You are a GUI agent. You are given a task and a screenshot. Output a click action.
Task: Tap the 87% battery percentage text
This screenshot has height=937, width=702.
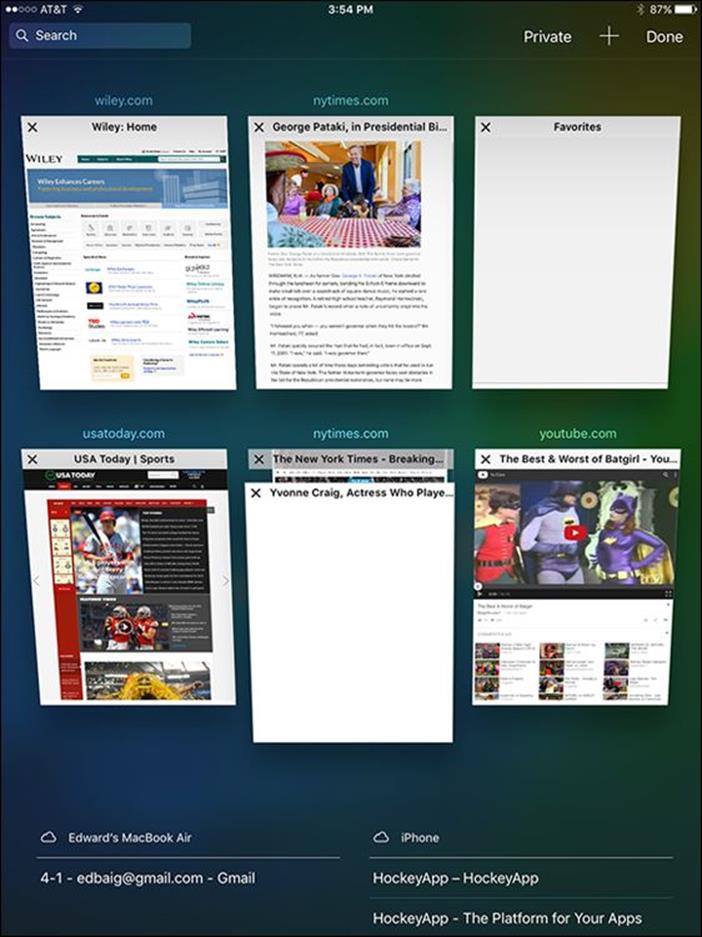[x=661, y=9]
